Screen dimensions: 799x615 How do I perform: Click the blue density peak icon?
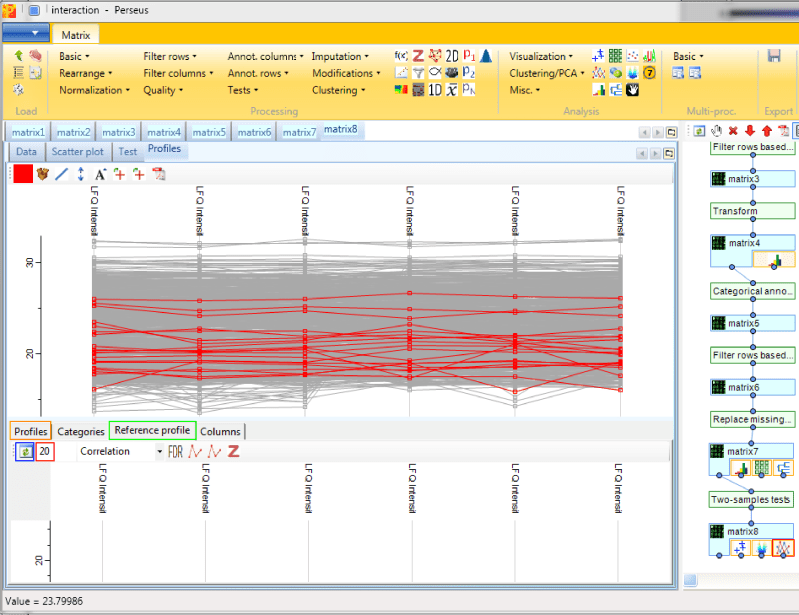(x=486, y=56)
